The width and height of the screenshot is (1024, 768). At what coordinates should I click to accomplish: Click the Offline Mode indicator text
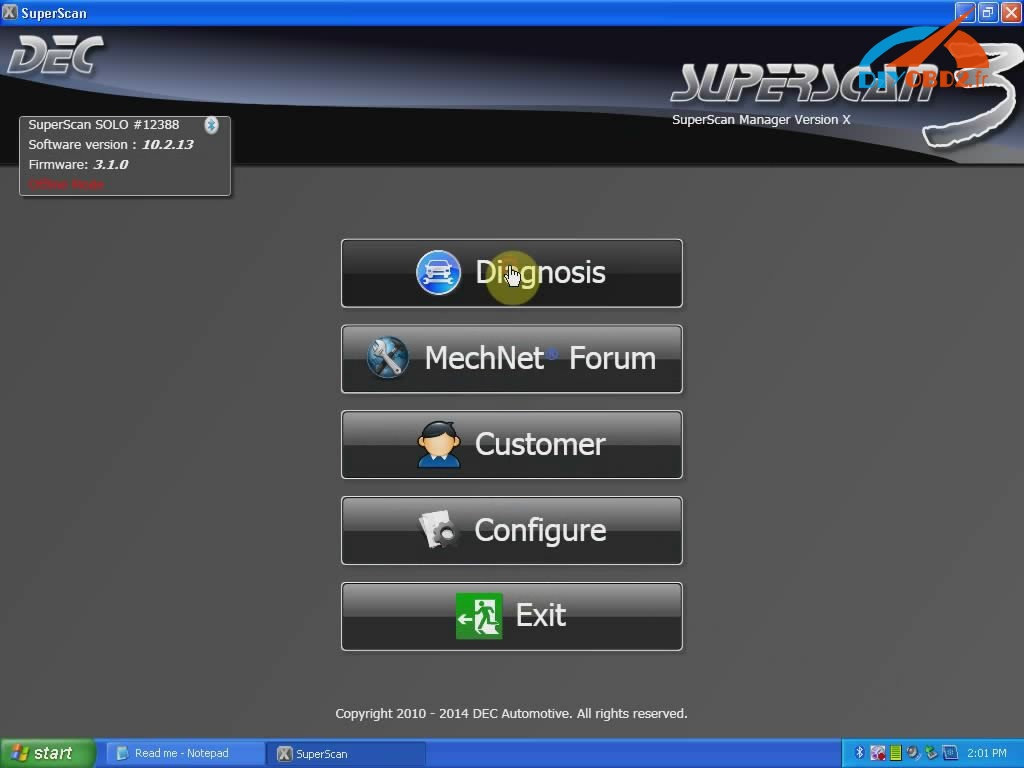click(x=65, y=184)
